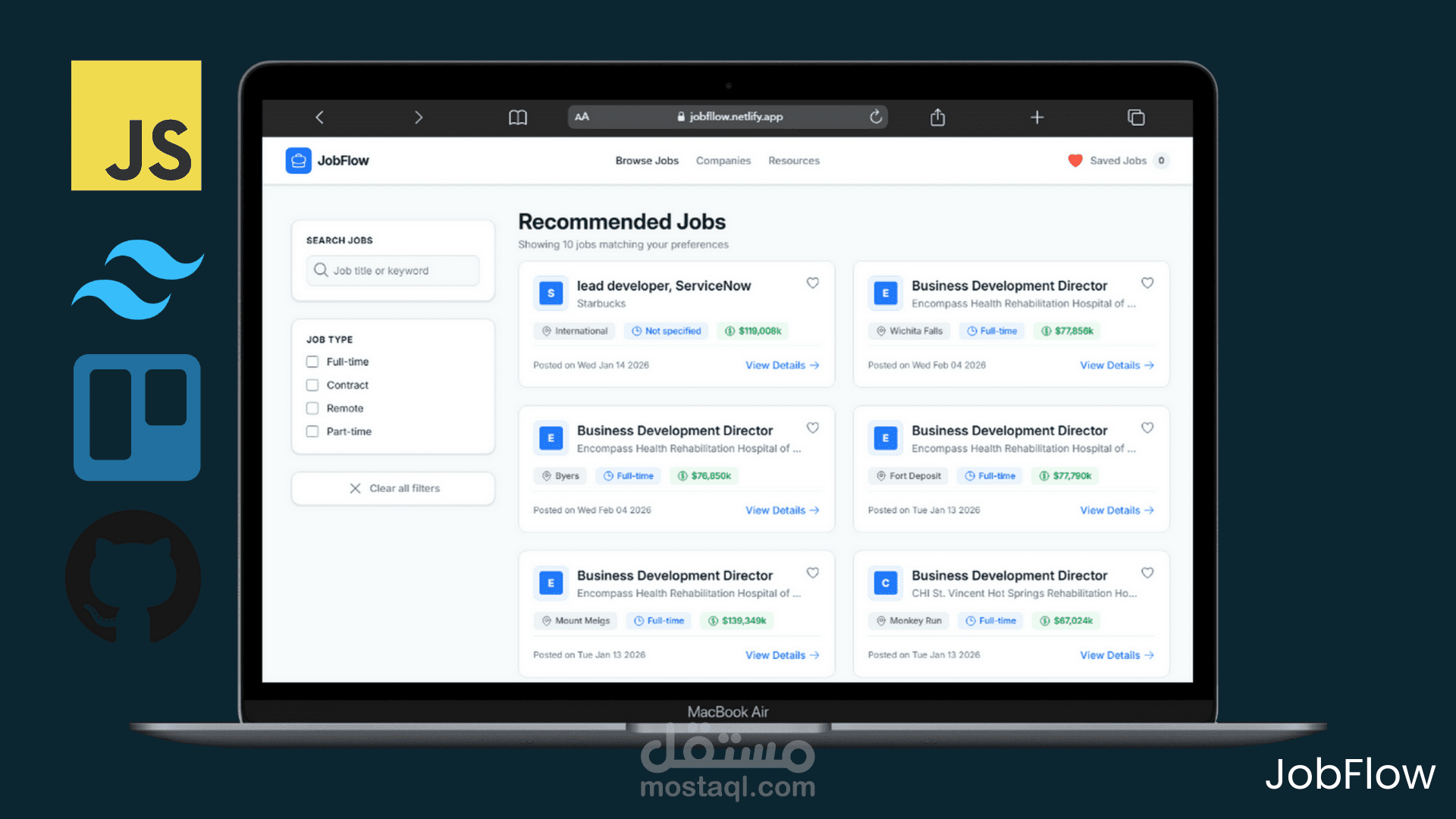
Task: Click the GitHub Octocat logo
Action: pyautogui.click(x=133, y=576)
